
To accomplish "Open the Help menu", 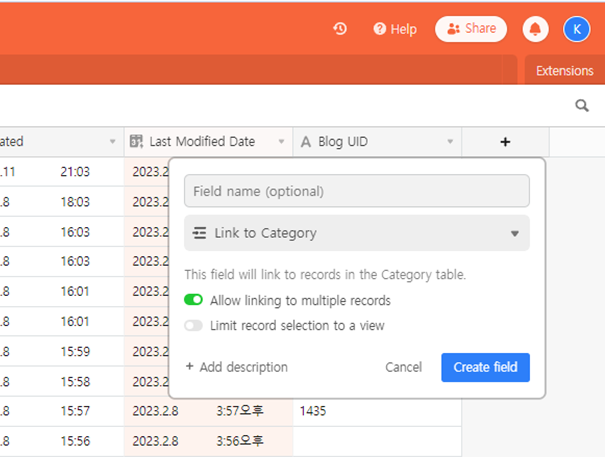I will point(395,29).
